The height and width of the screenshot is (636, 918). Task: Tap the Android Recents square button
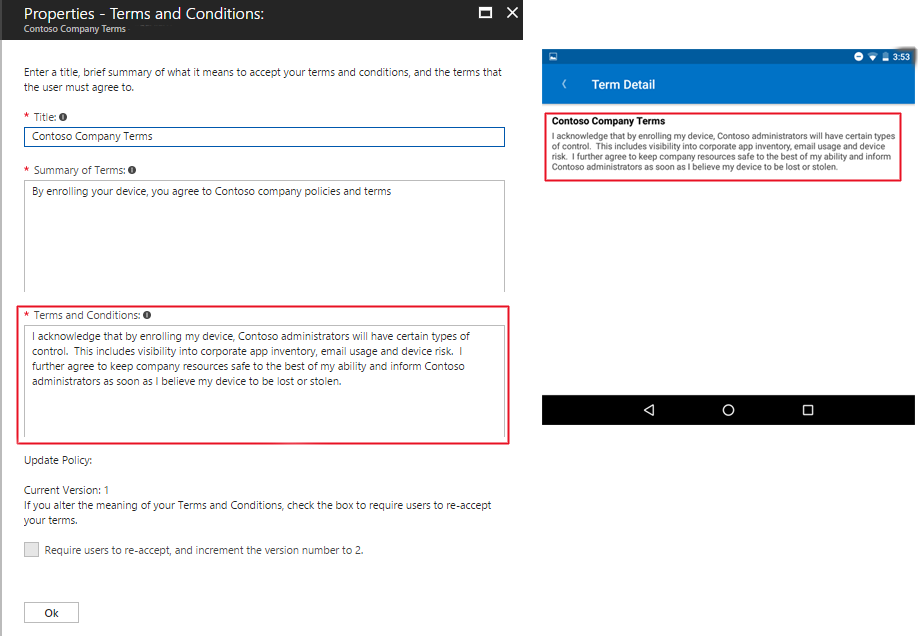coord(807,410)
